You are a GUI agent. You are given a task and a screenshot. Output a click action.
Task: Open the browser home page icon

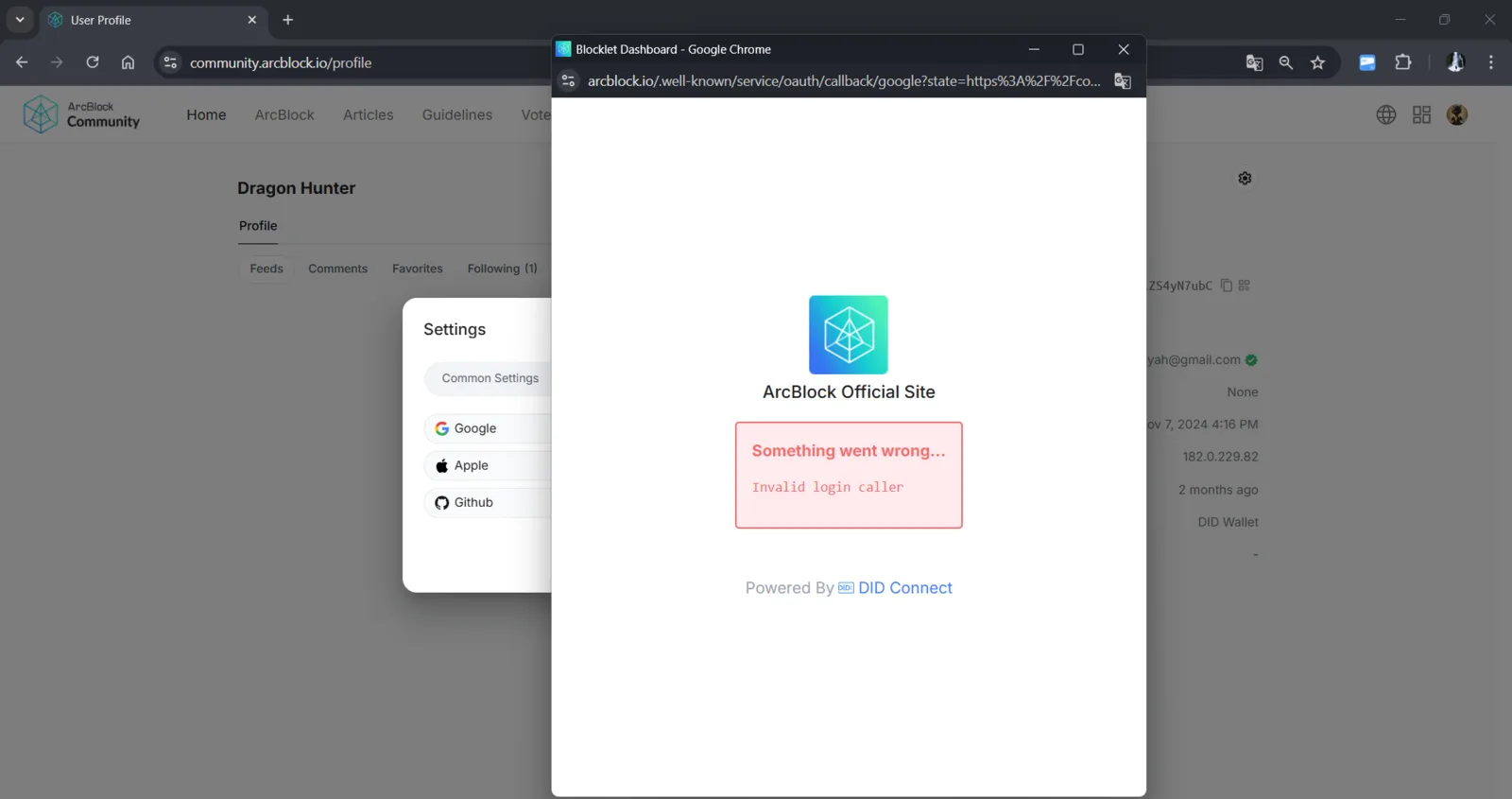[x=128, y=62]
